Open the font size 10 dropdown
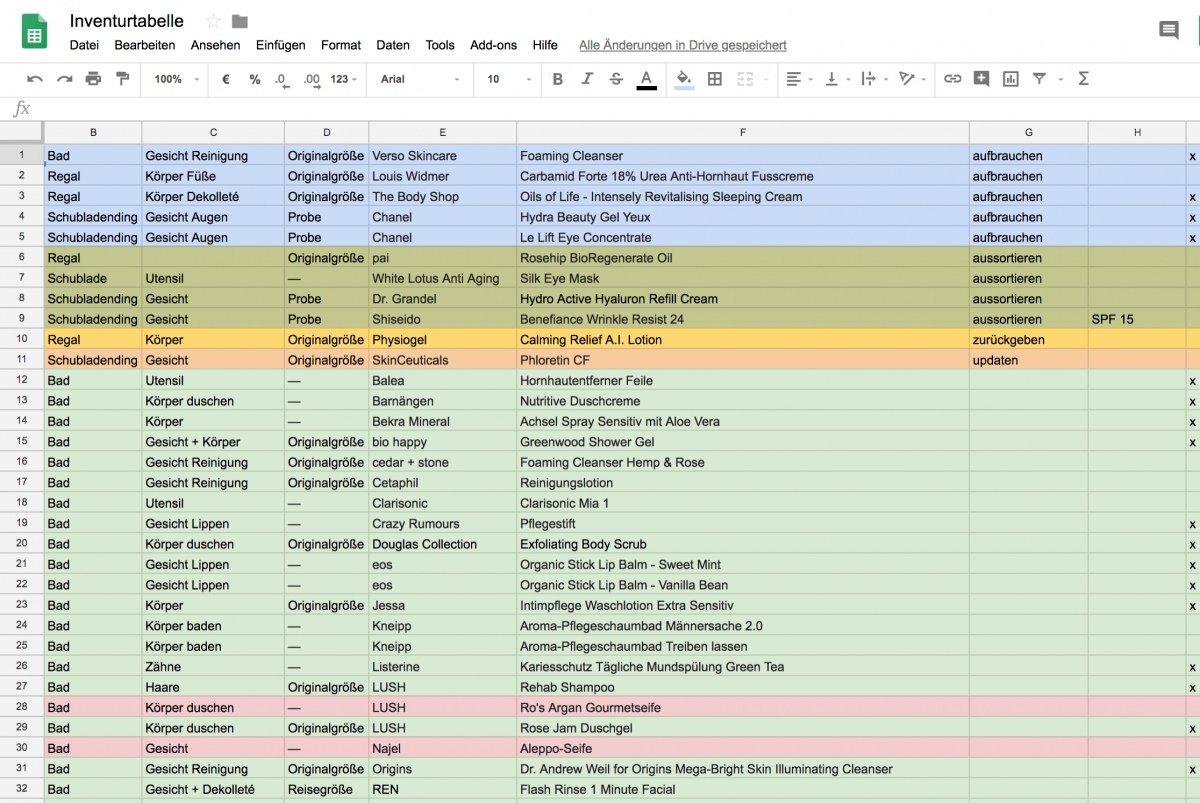Image resolution: width=1200 pixels, height=803 pixels. pyautogui.click(x=507, y=79)
